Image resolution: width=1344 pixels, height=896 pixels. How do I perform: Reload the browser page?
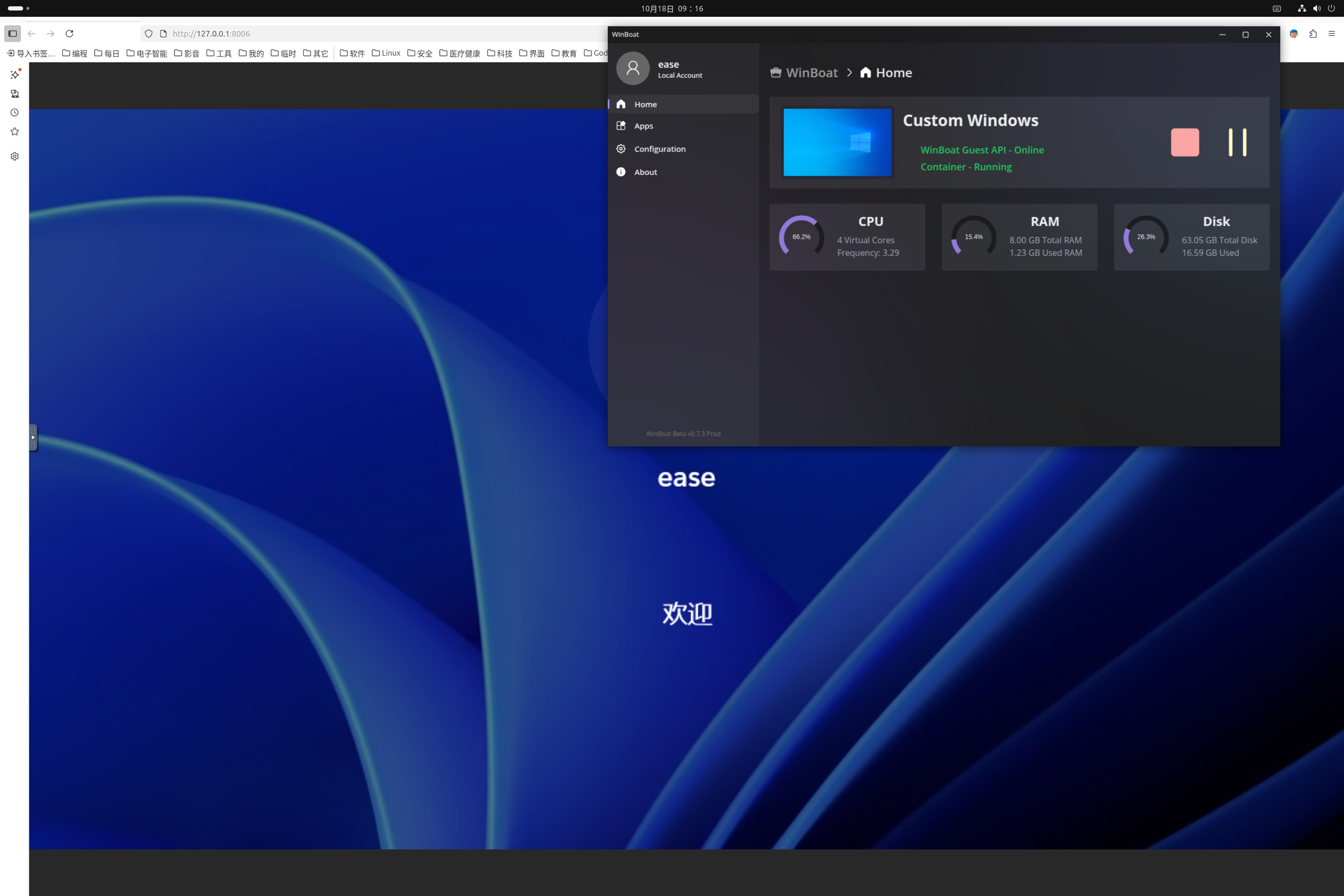pos(69,34)
